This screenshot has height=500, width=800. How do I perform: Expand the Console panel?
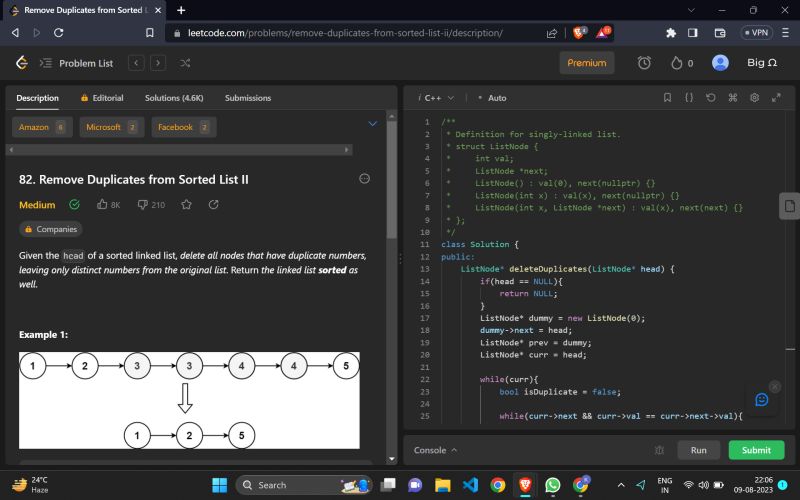click(x=435, y=450)
